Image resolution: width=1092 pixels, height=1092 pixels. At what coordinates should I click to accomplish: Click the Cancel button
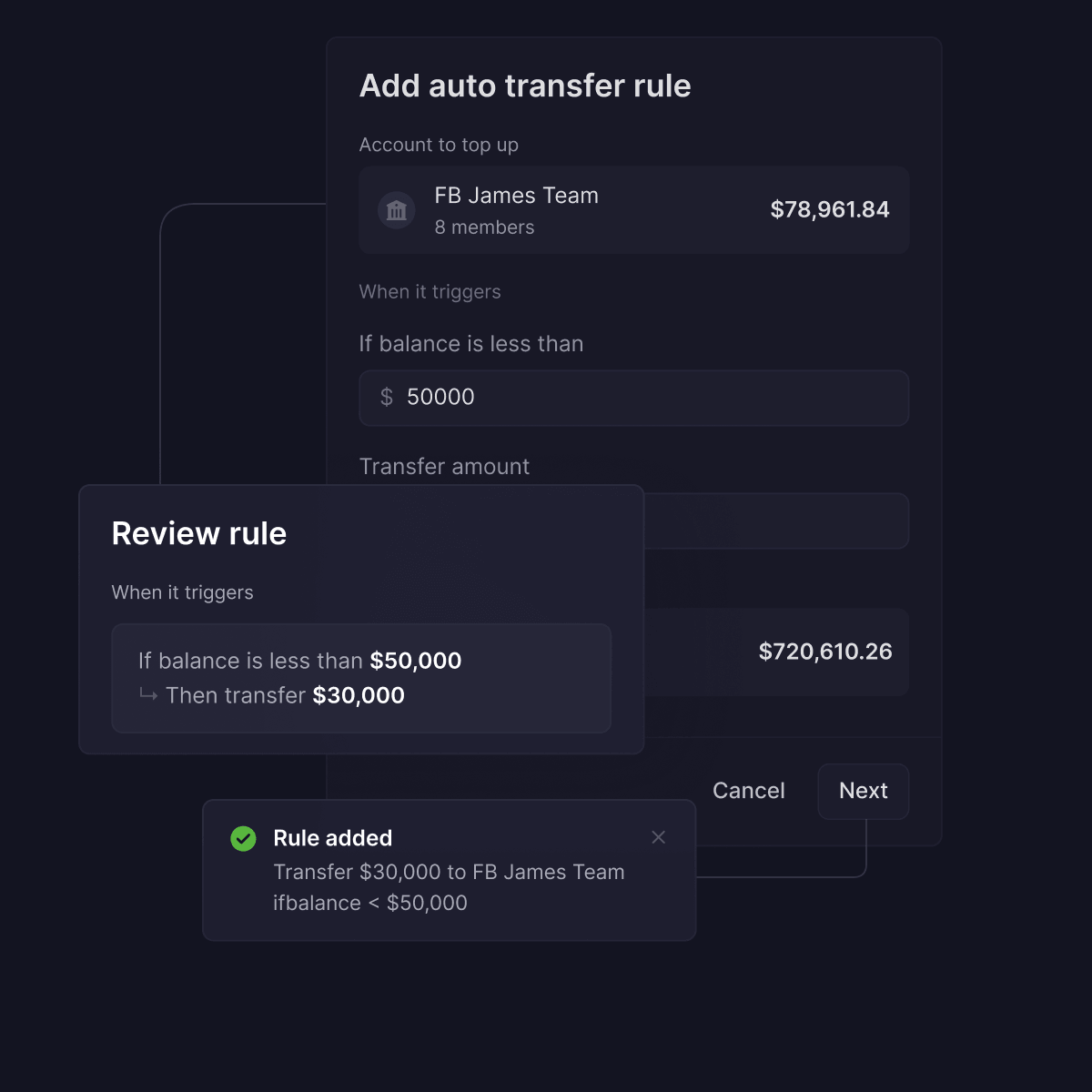(749, 791)
